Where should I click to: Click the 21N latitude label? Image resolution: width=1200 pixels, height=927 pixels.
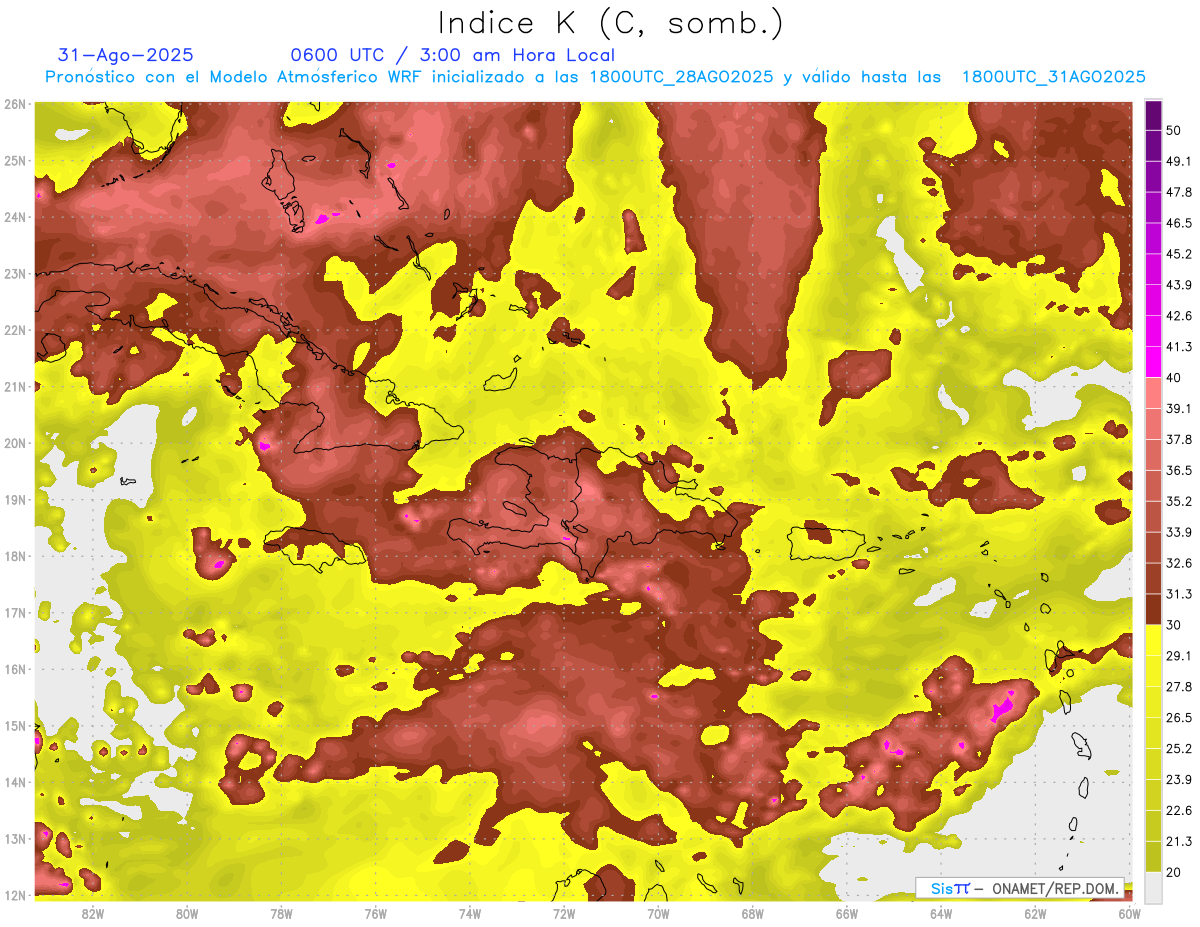pos(15,387)
